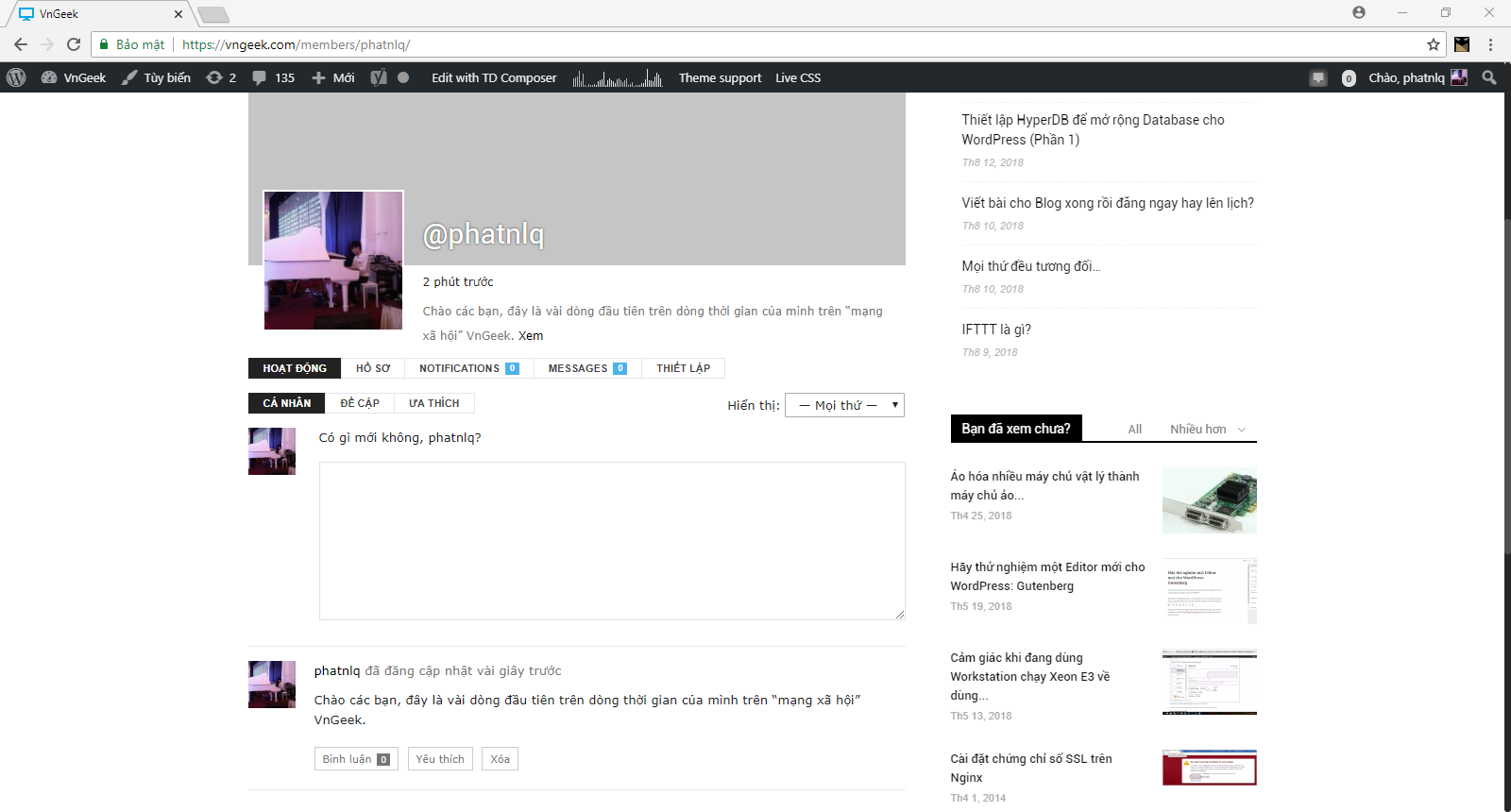Click circuit board card thumbnail
Screen dimensions: 1511x812
click(1210, 500)
